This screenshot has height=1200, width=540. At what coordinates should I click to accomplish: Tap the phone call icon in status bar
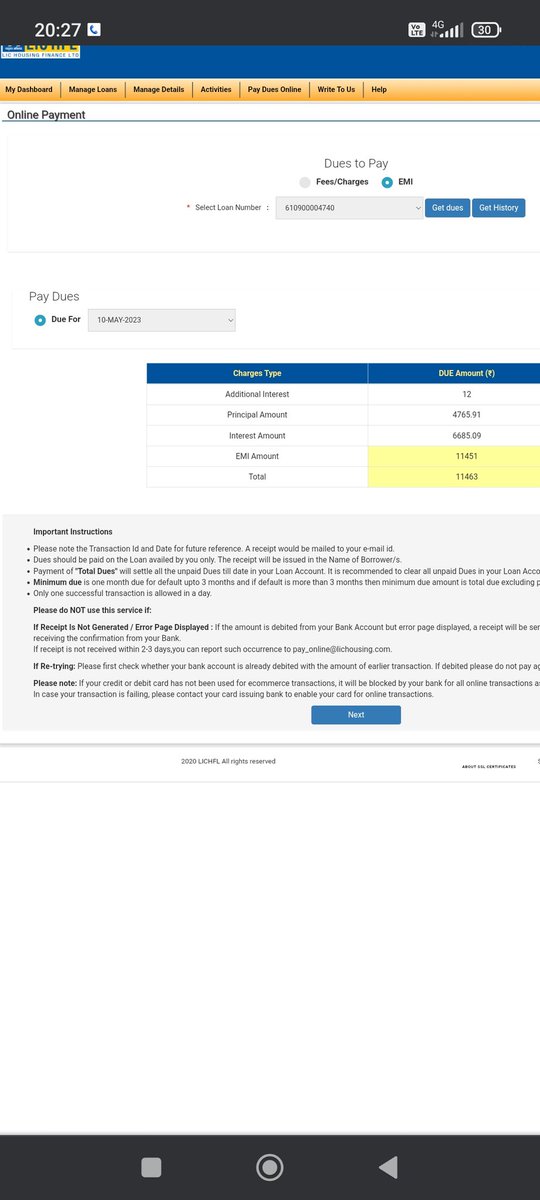tap(94, 30)
